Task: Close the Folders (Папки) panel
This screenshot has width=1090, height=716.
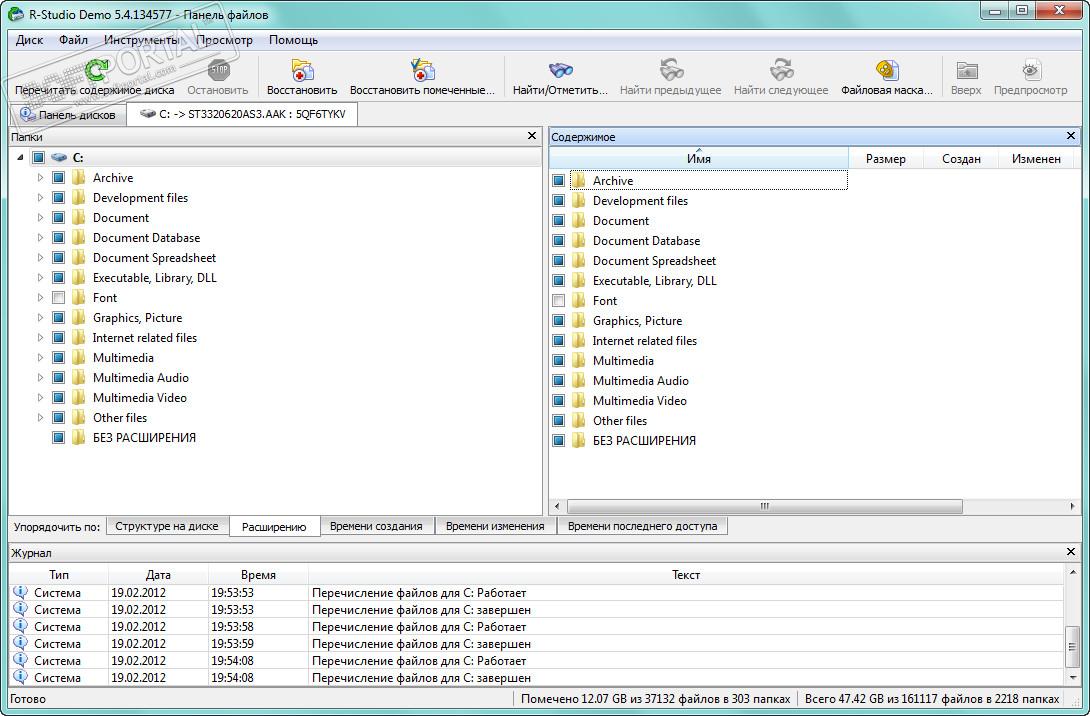Action: point(532,136)
